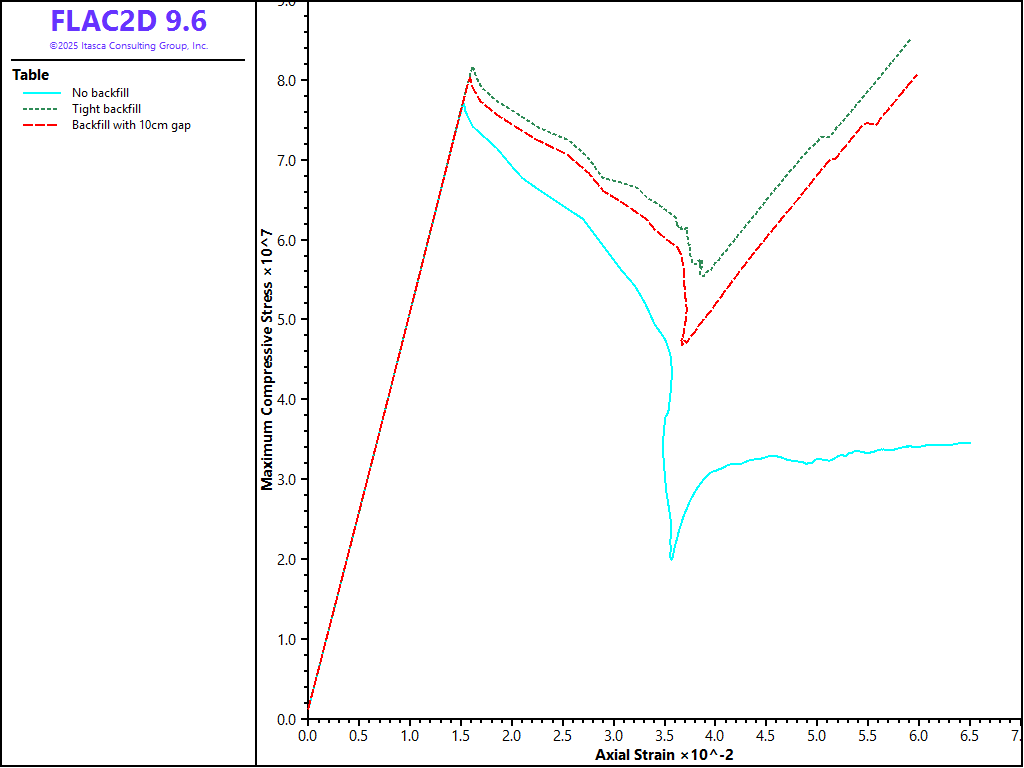Screen dimensions: 1024x768
Task: Select the Table legend heading
Action: click(30, 75)
